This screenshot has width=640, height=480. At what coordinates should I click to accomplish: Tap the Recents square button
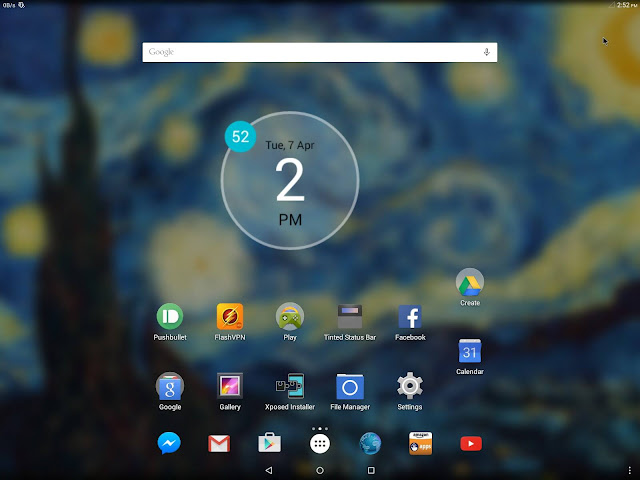[x=371, y=470]
